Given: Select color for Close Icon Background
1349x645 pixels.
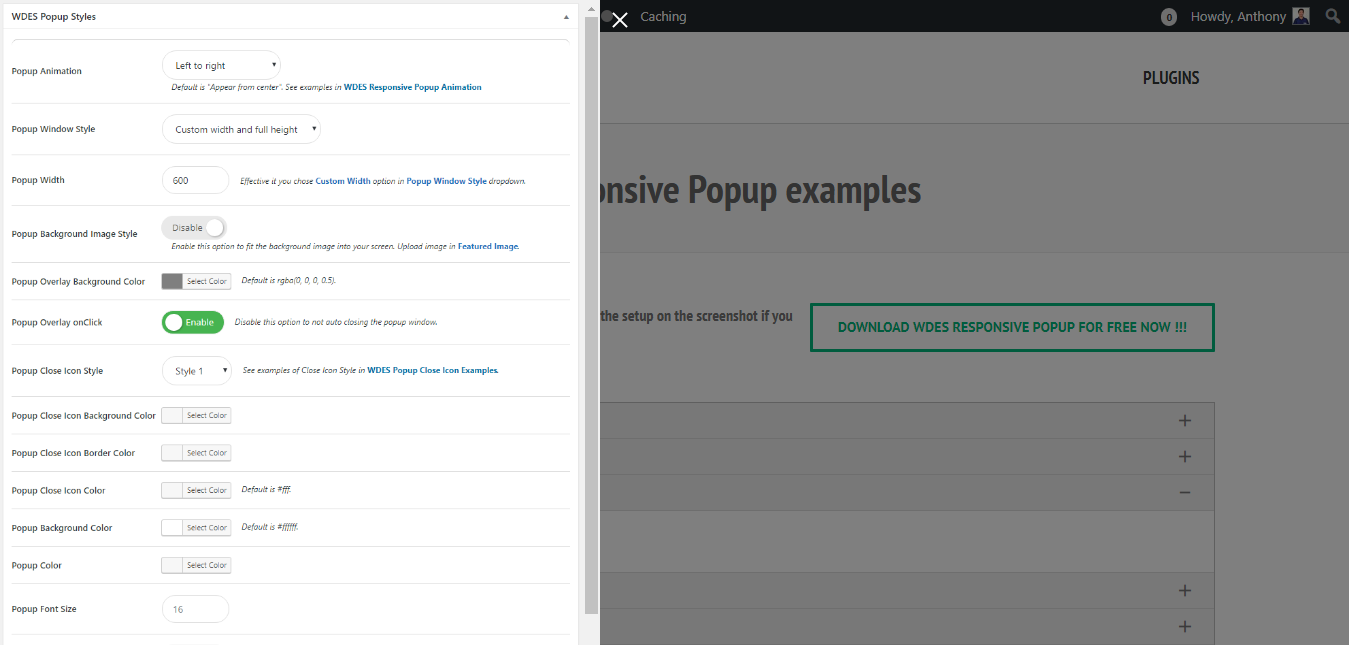Looking at the screenshot, I should [x=196, y=415].
